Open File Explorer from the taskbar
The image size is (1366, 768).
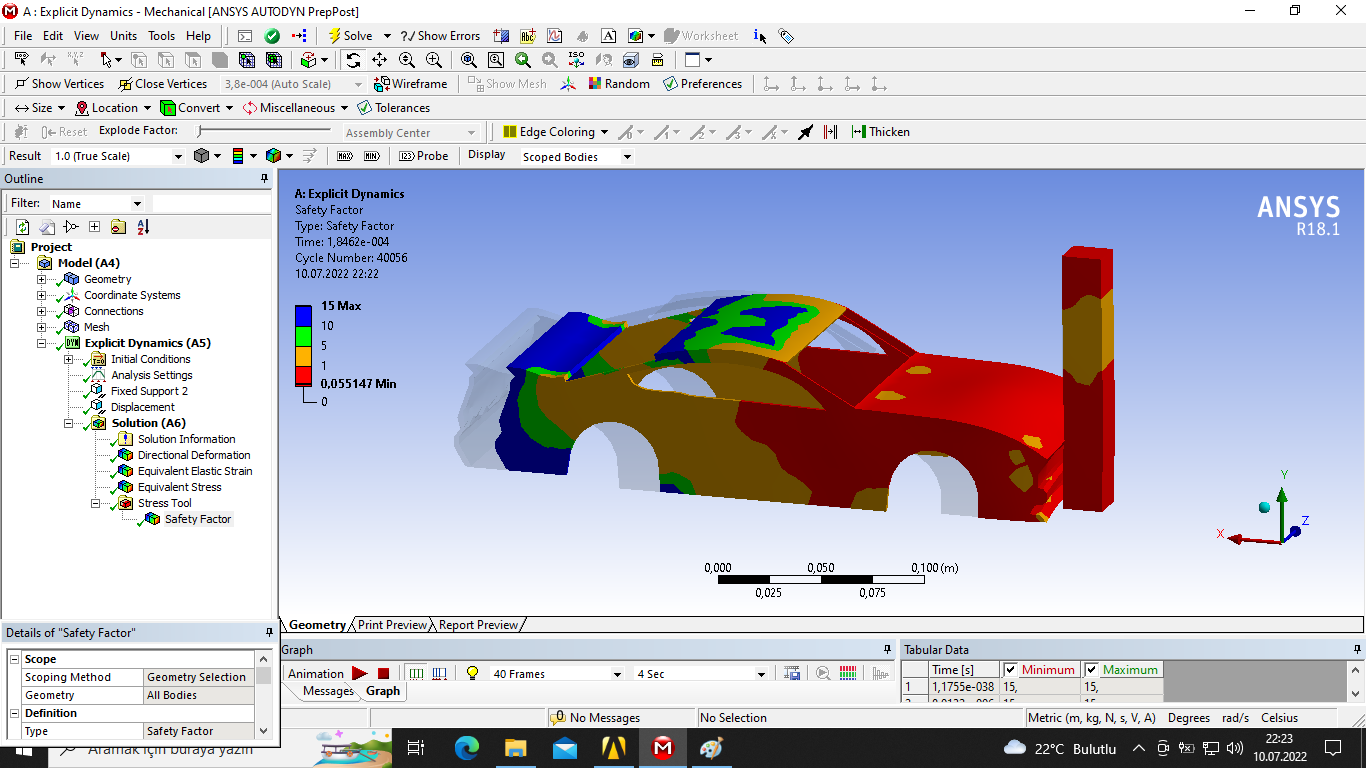tap(516, 748)
